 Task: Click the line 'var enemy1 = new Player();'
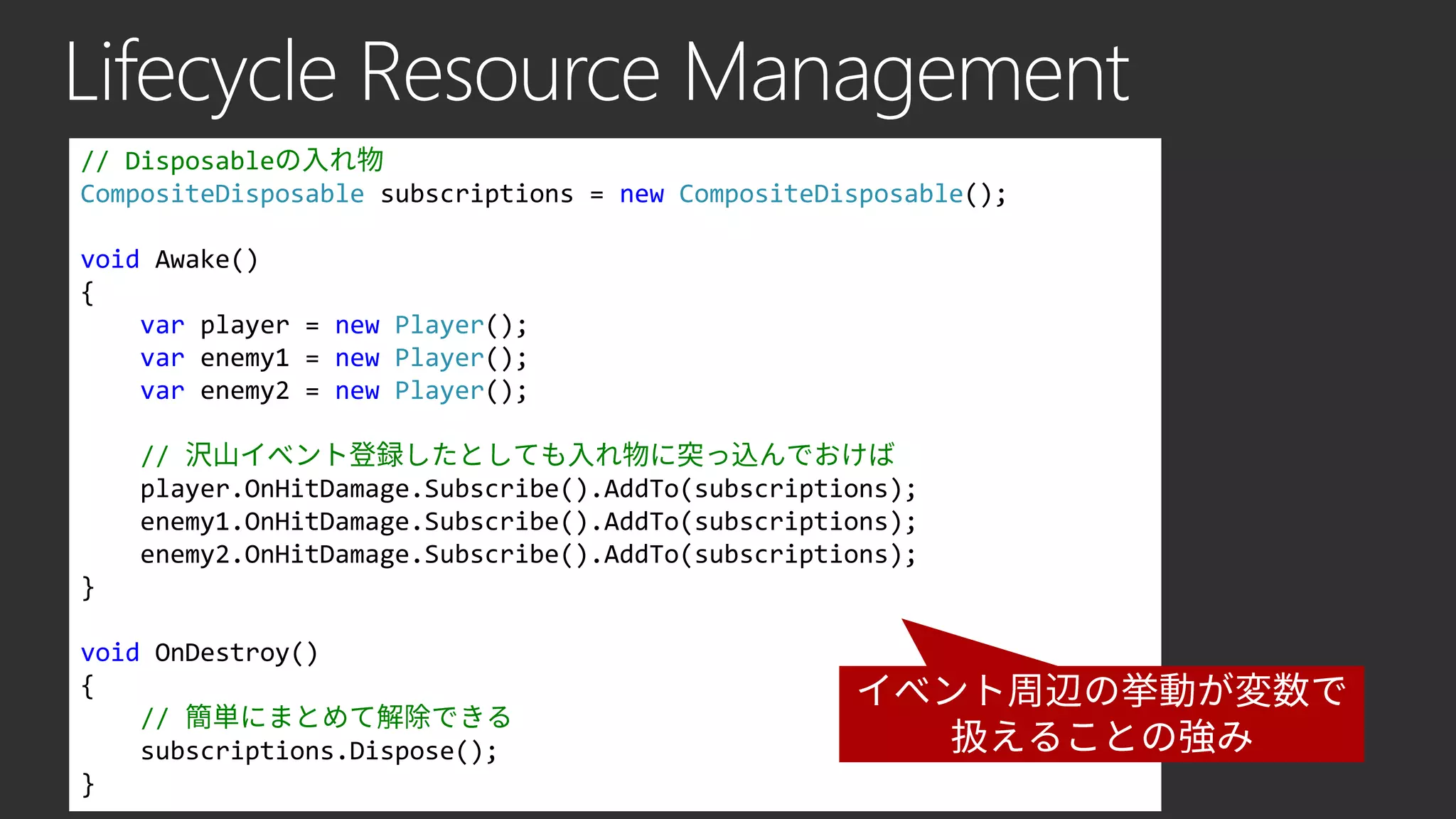coord(333,358)
